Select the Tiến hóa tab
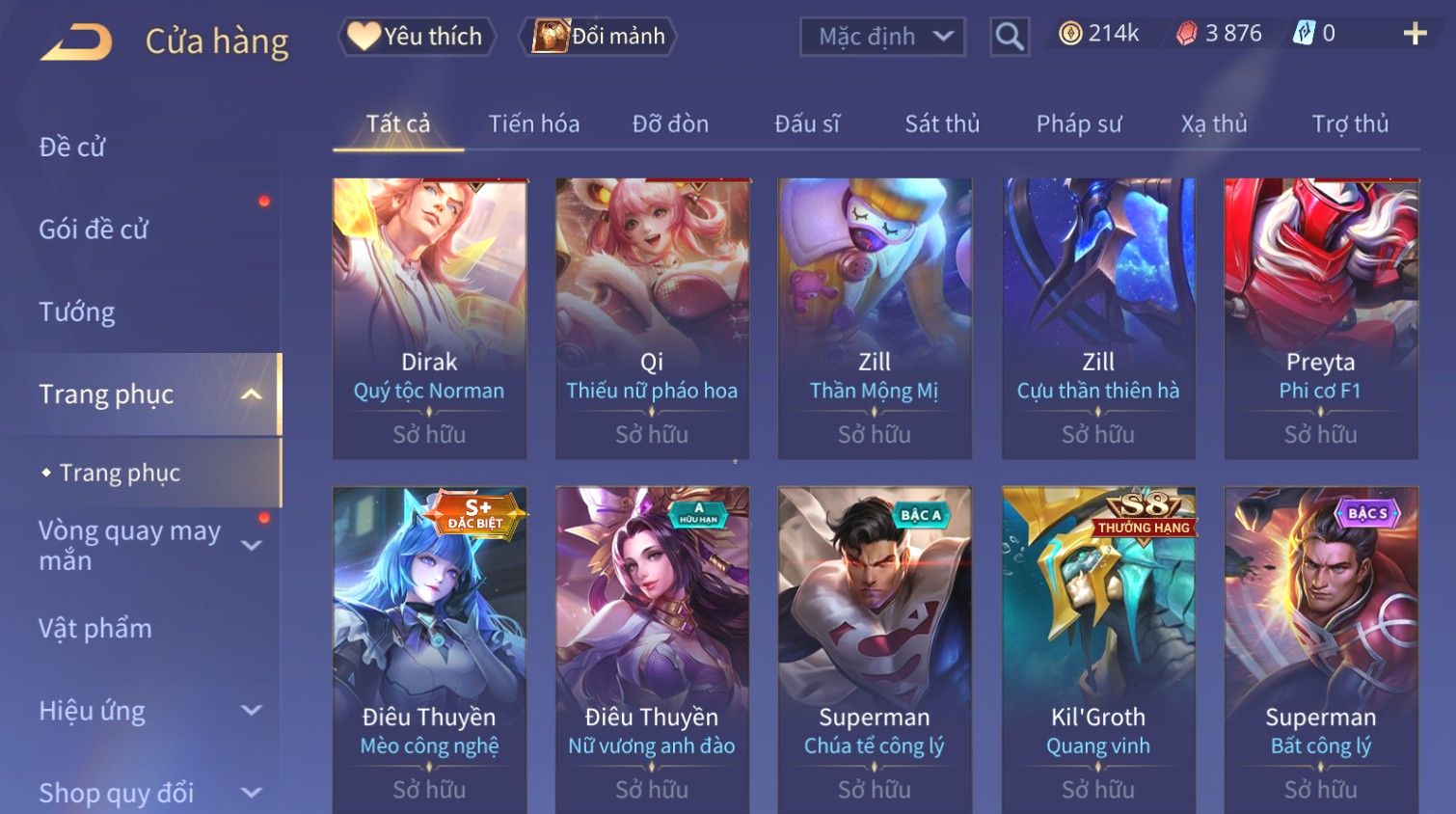The height and width of the screenshot is (814, 1456). tap(534, 123)
